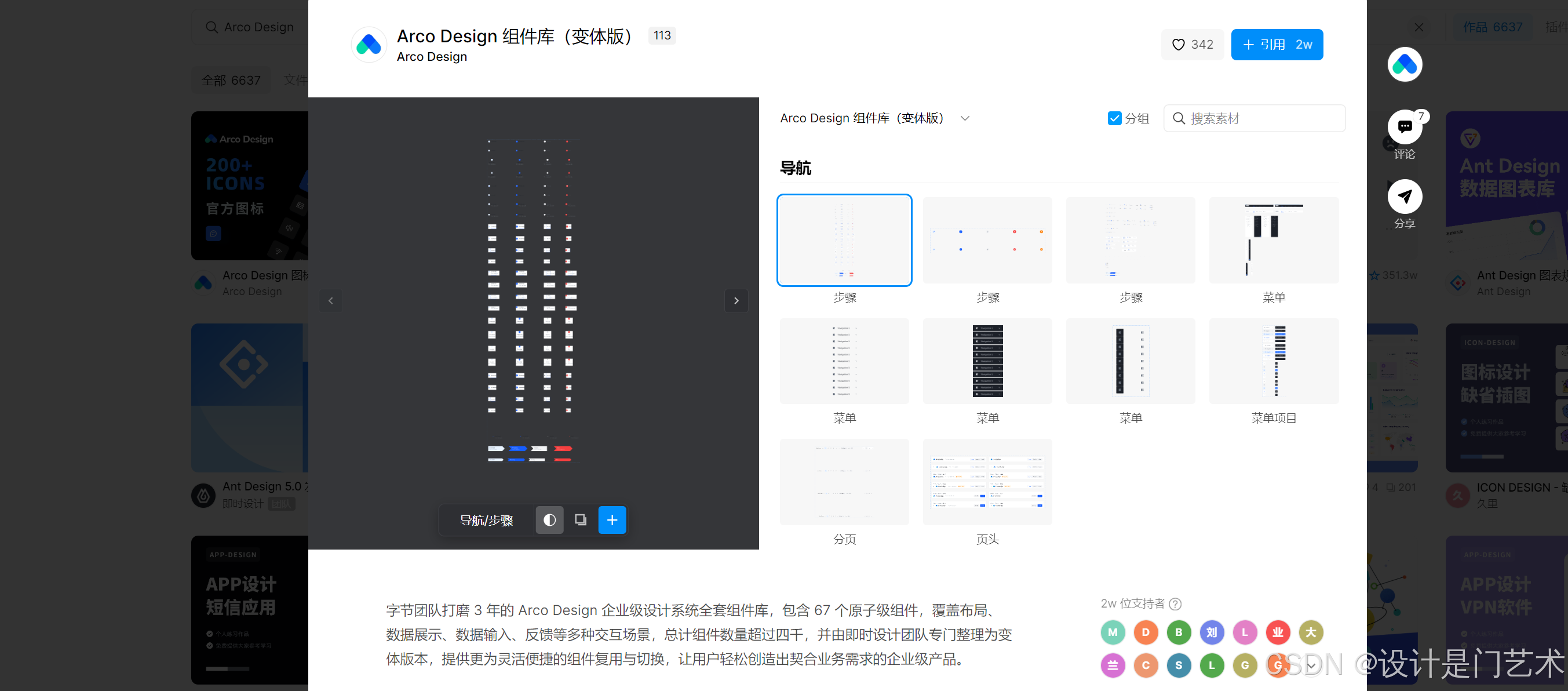
Task: Click the 分享 share icon
Action: pyautogui.click(x=1405, y=196)
